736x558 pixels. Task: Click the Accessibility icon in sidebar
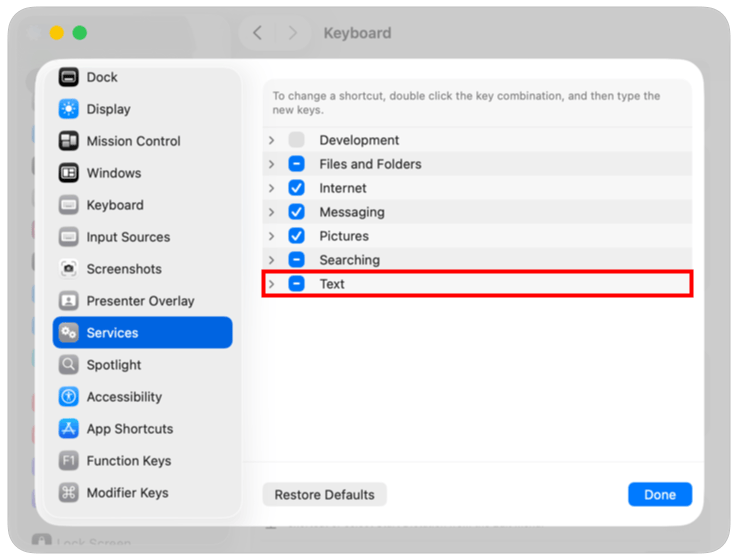68,397
